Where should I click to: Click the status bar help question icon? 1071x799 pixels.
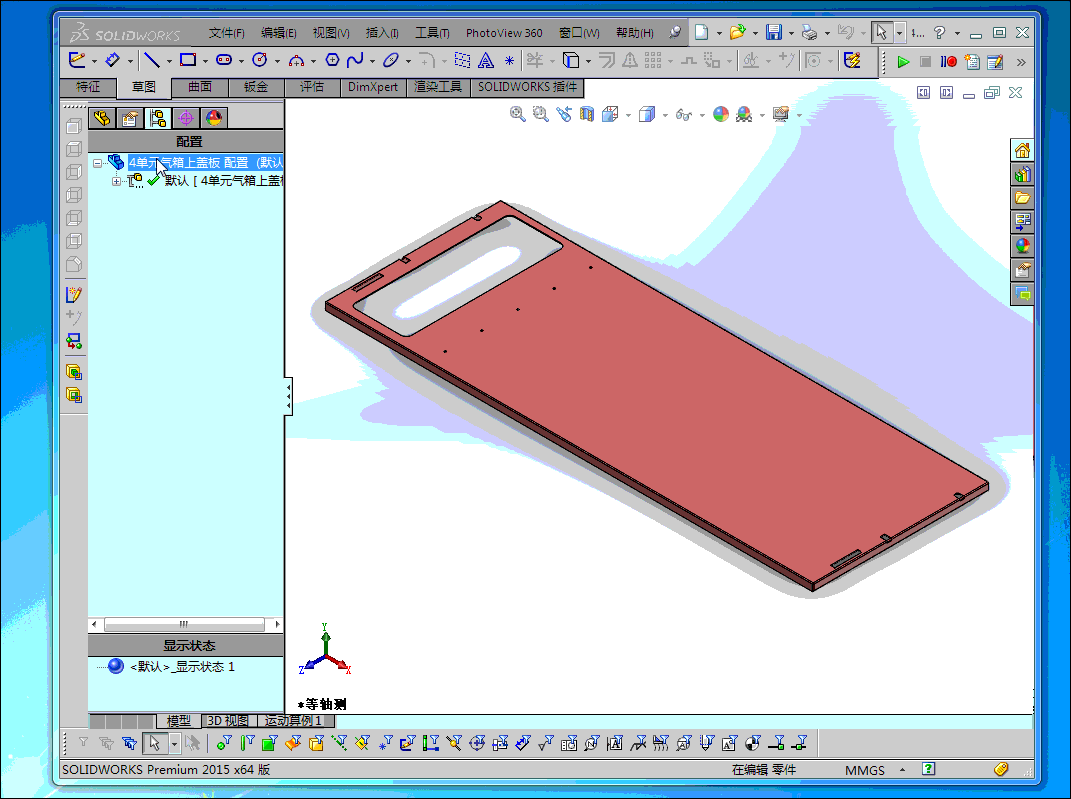click(x=928, y=769)
